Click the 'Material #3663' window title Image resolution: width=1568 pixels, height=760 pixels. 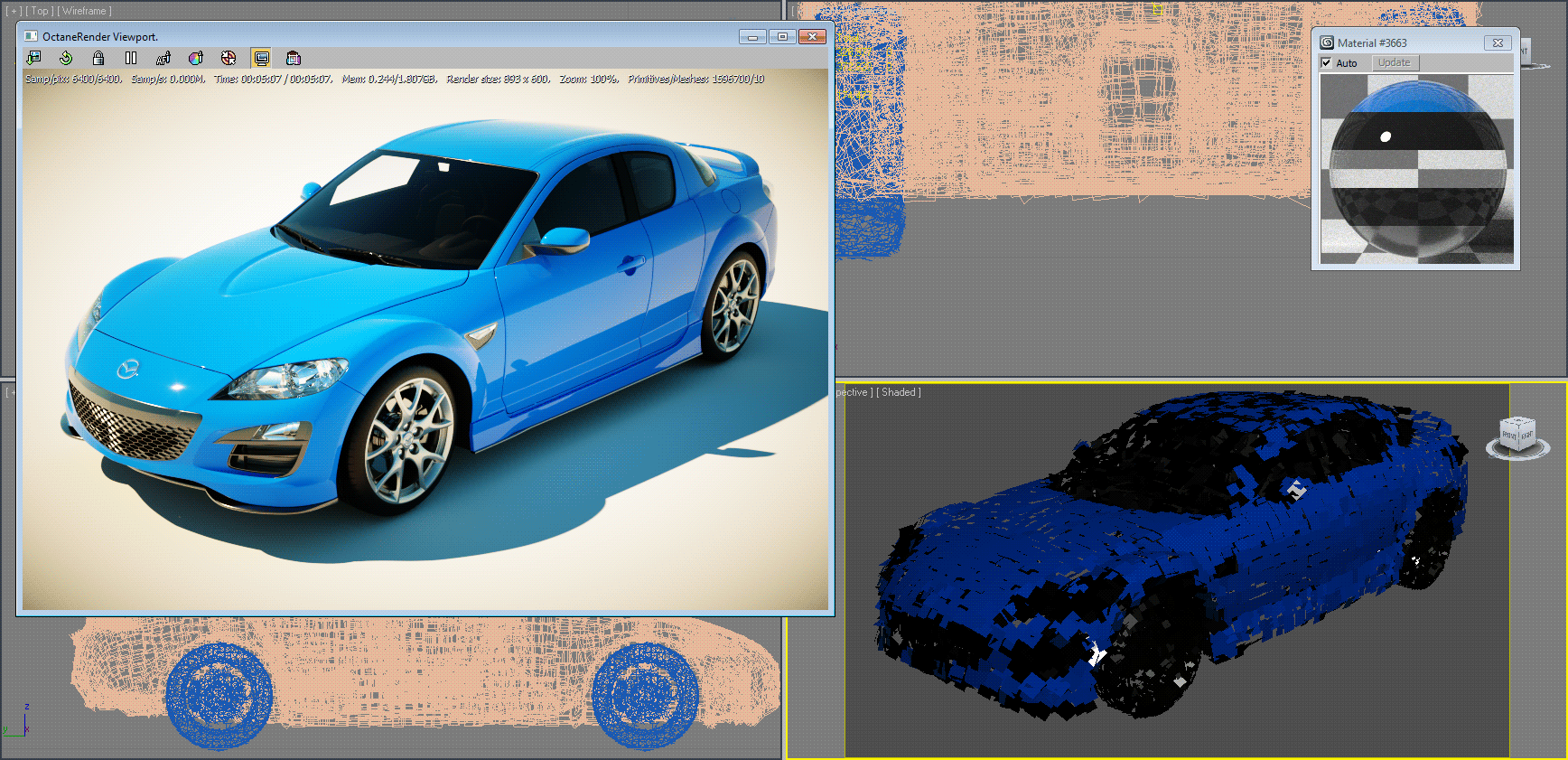point(1372,42)
